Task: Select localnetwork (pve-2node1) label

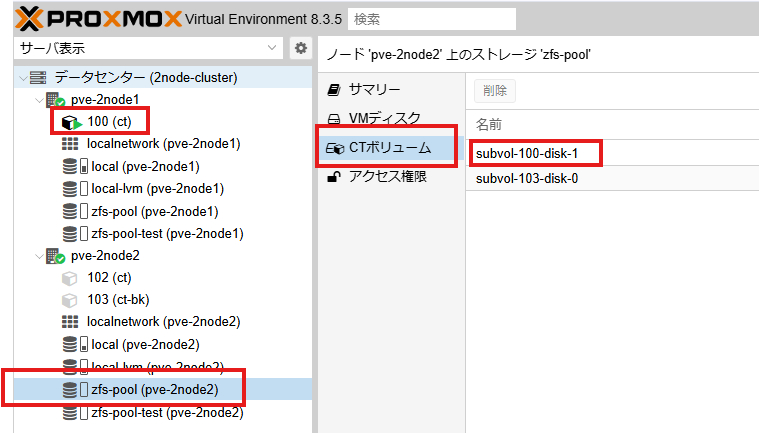Action: pos(164,144)
